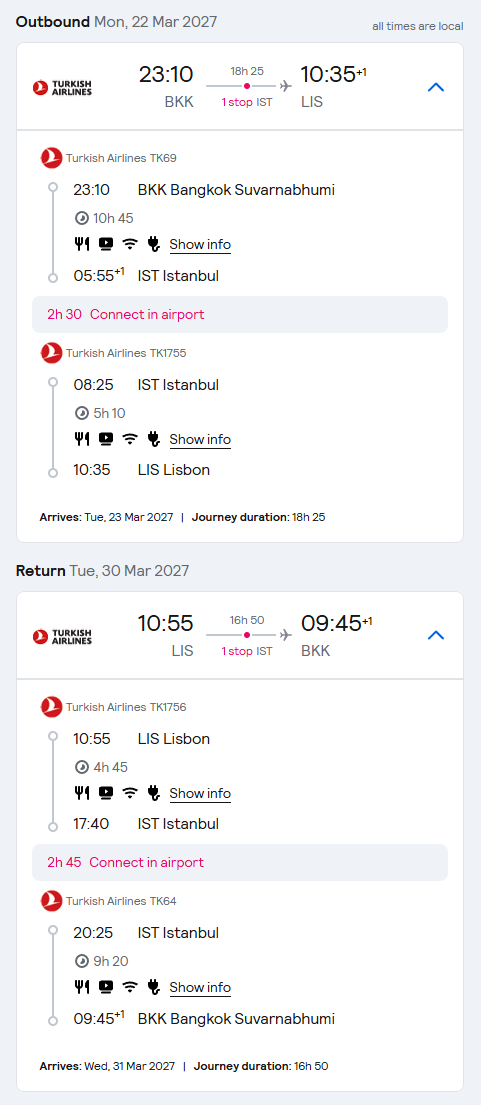Click the meal icon for flight TK1756
481x1105 pixels.
(82, 793)
